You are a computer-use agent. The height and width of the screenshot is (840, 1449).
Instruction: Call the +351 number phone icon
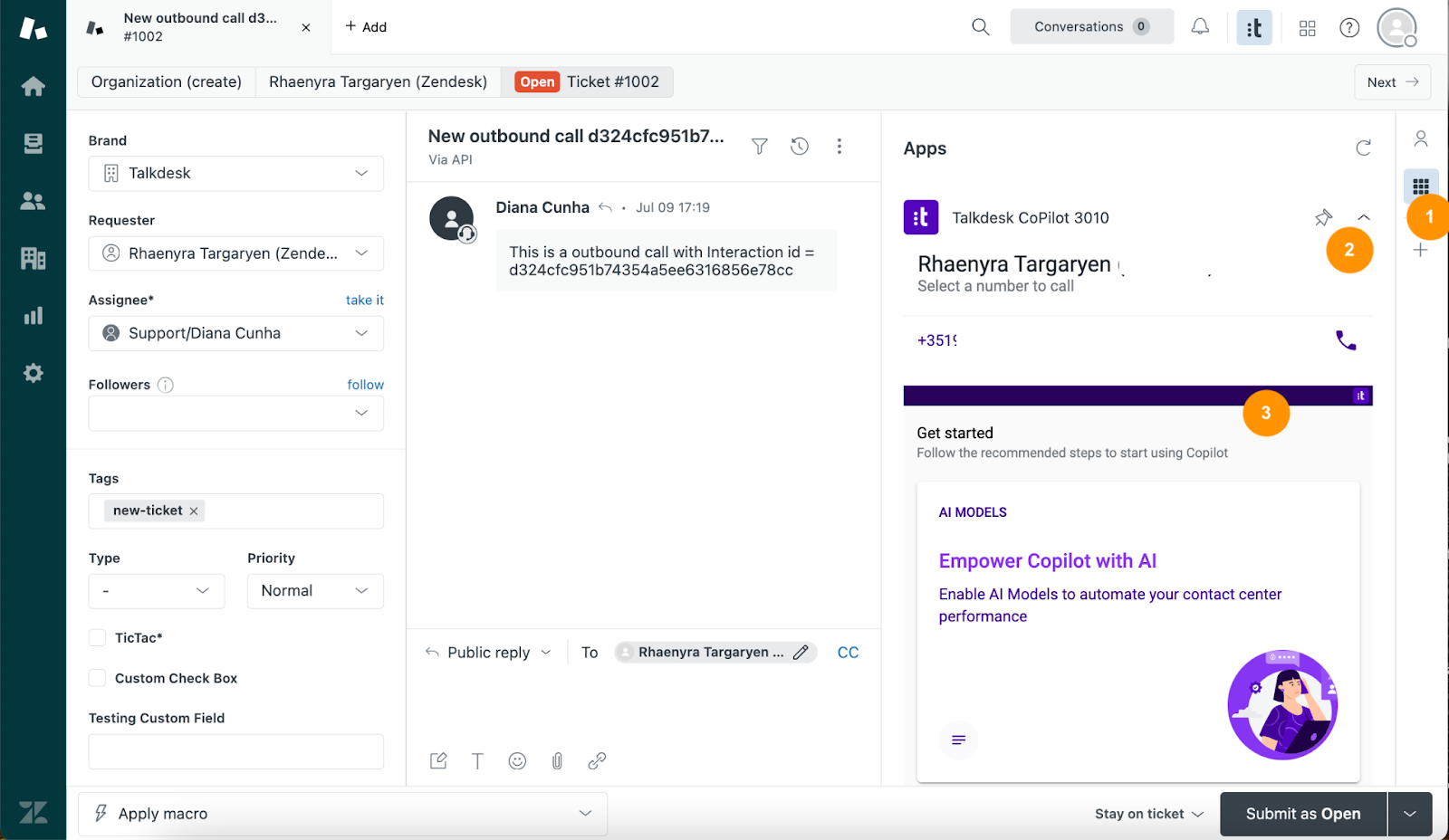pos(1346,340)
